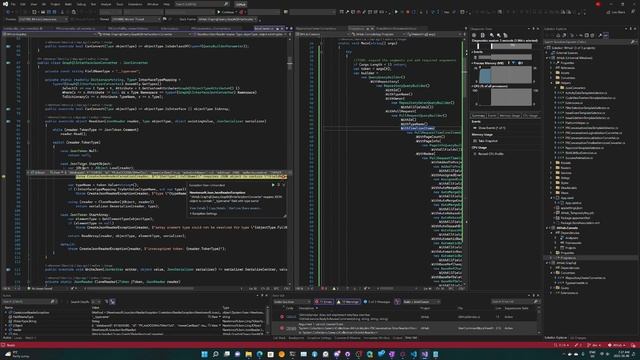Click Solution Explorer preview selected items icon
The width and height of the screenshot is (640, 360).
(x=606, y=36)
